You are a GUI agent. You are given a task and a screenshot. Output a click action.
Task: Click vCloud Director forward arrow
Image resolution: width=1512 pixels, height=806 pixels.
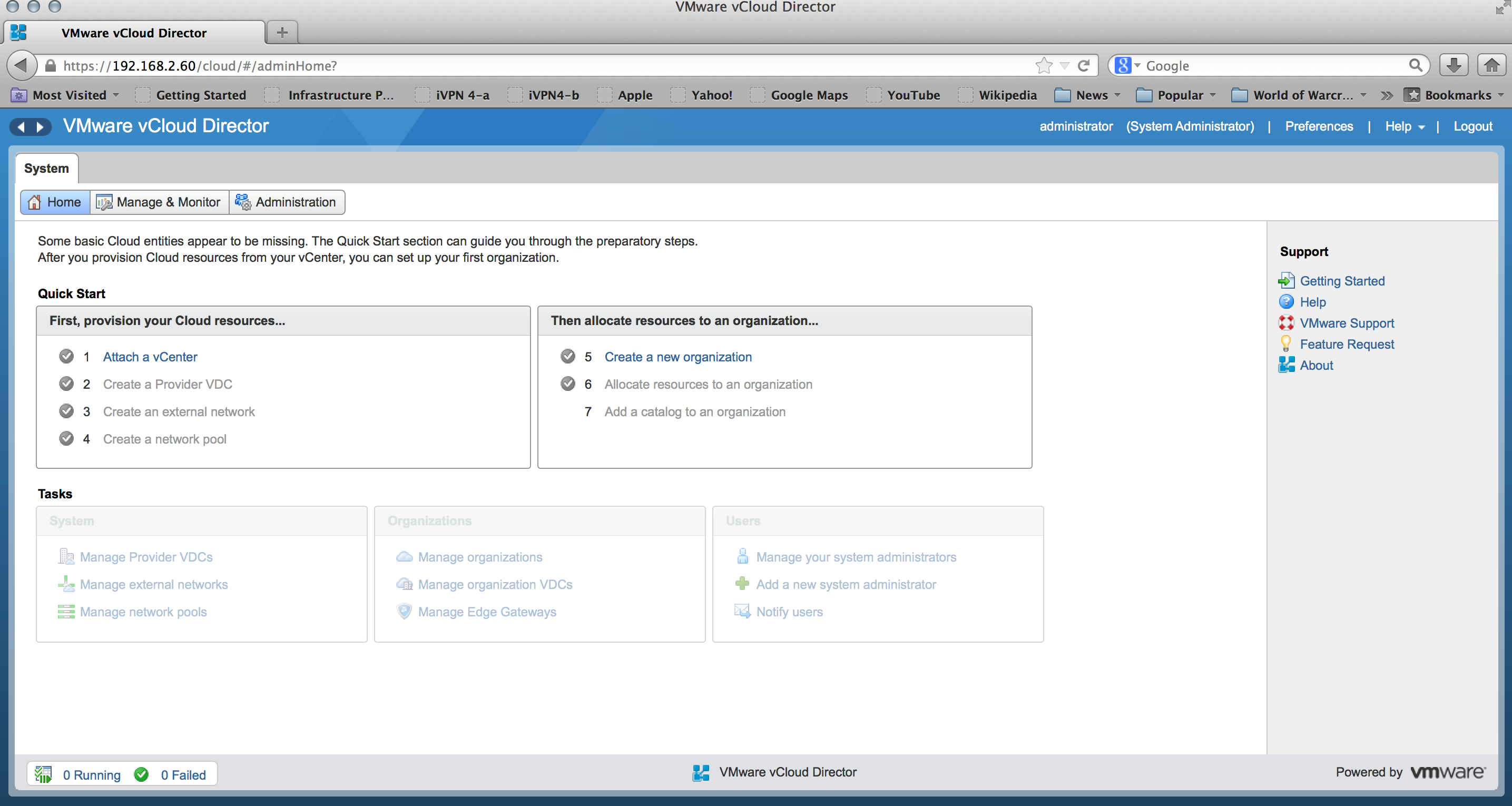click(x=40, y=127)
